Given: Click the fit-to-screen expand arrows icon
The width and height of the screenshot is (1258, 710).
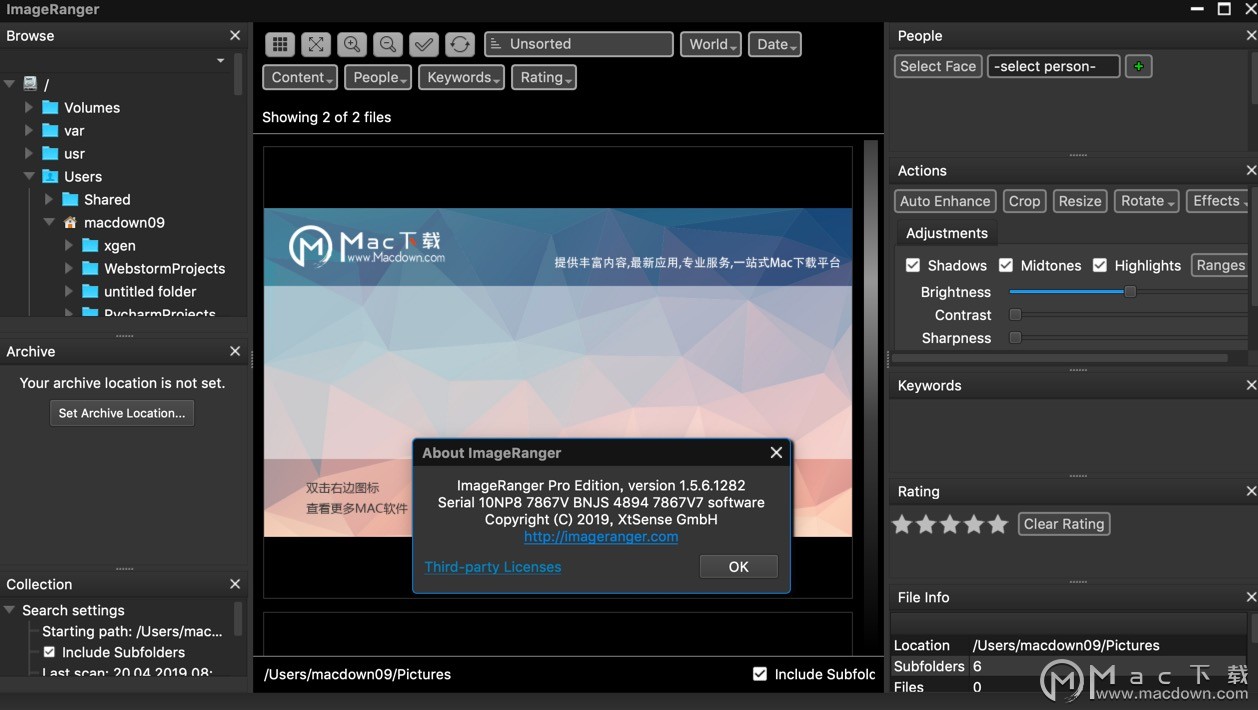Looking at the screenshot, I should [x=316, y=44].
